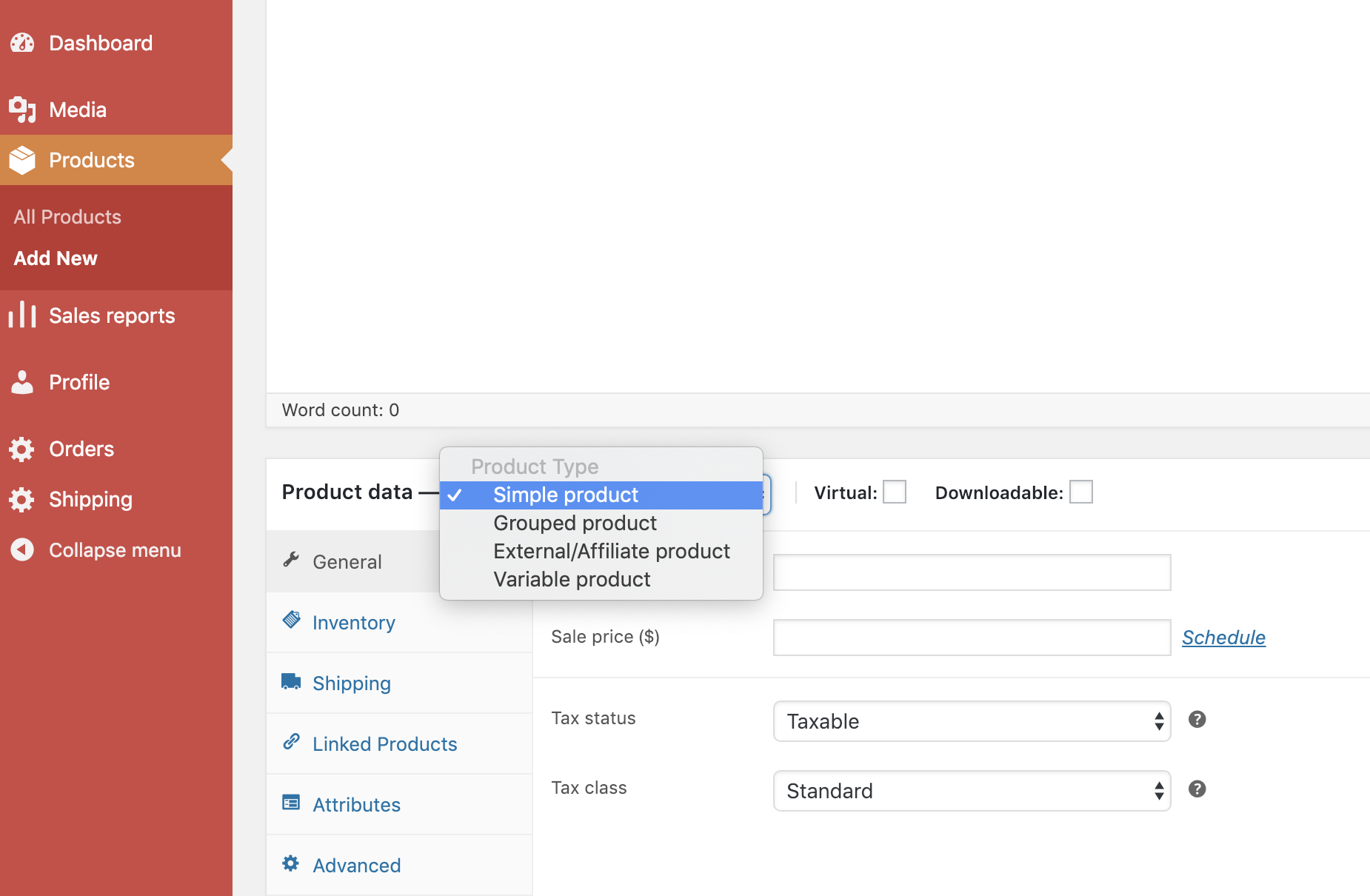
Task: Choose Variable product from the list
Action: pyautogui.click(x=572, y=579)
